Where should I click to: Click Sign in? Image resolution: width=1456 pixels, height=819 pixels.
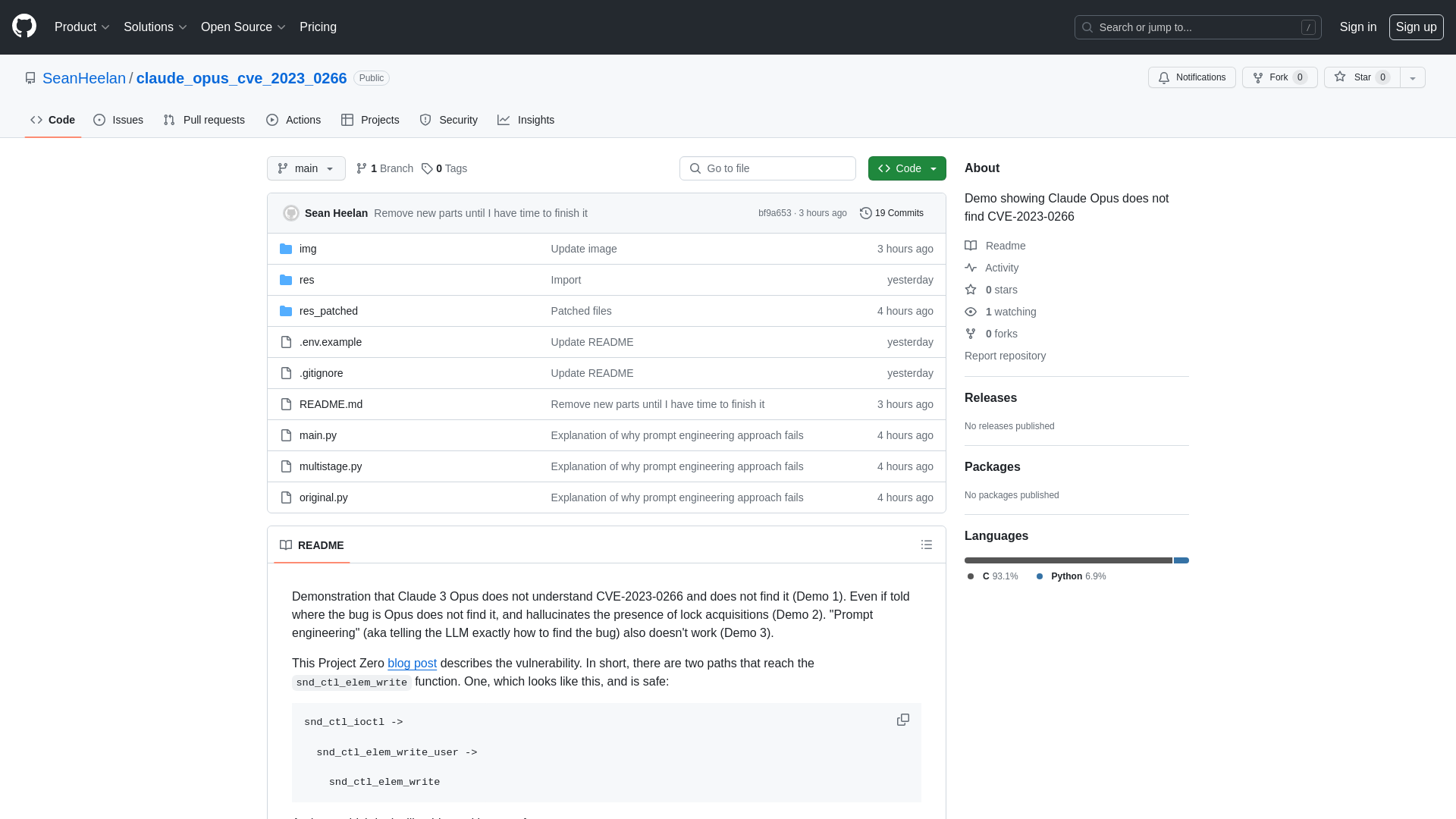point(1357,27)
